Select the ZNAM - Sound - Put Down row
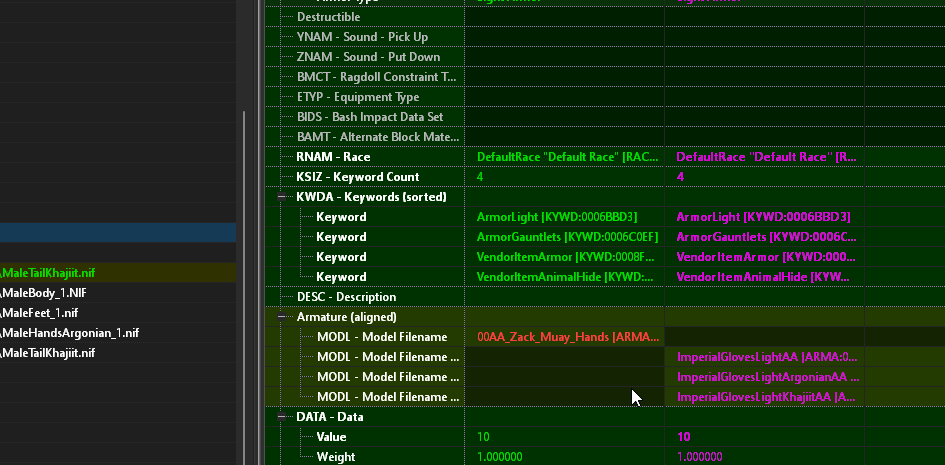 coord(368,57)
